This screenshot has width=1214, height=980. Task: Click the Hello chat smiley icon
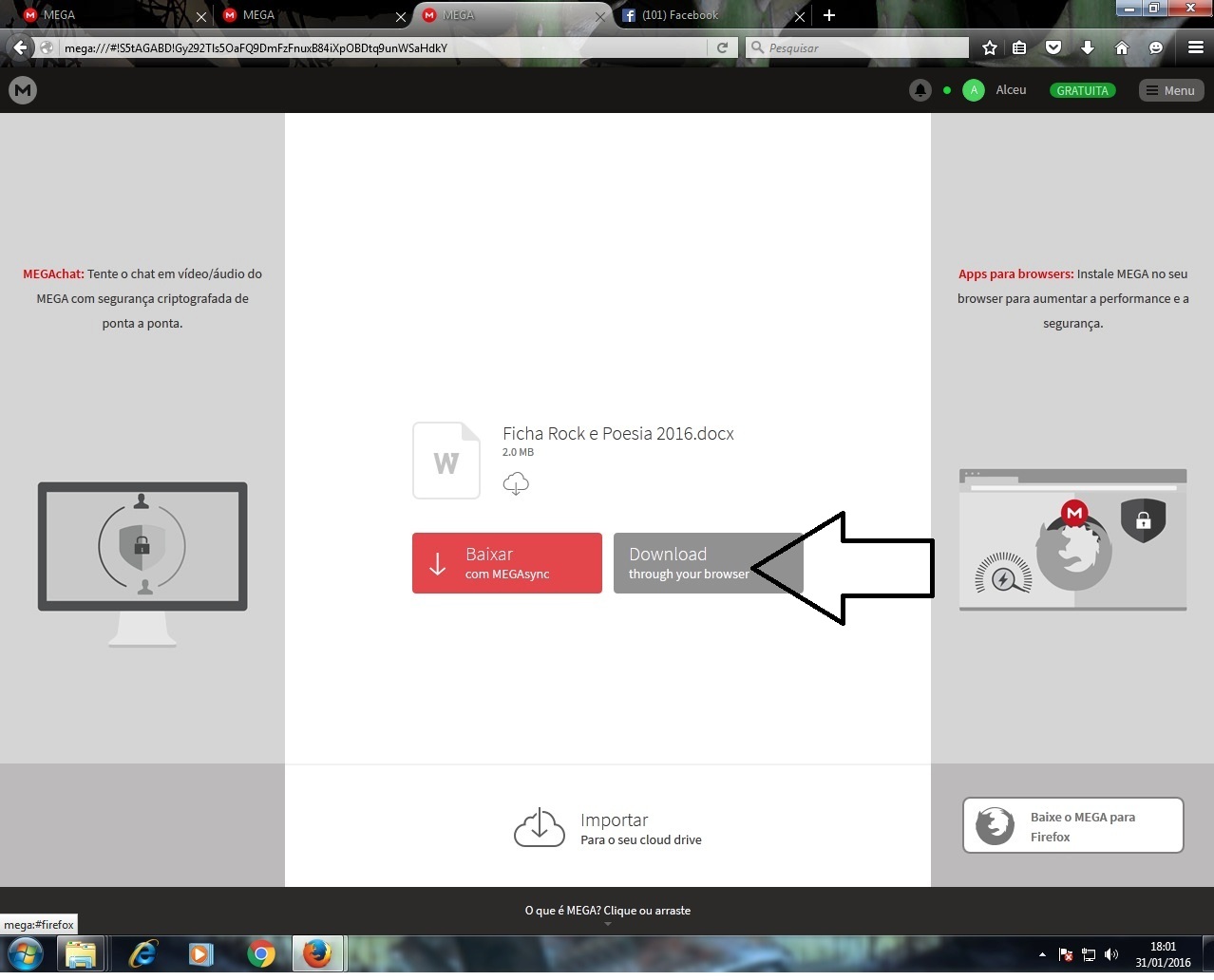click(1156, 47)
